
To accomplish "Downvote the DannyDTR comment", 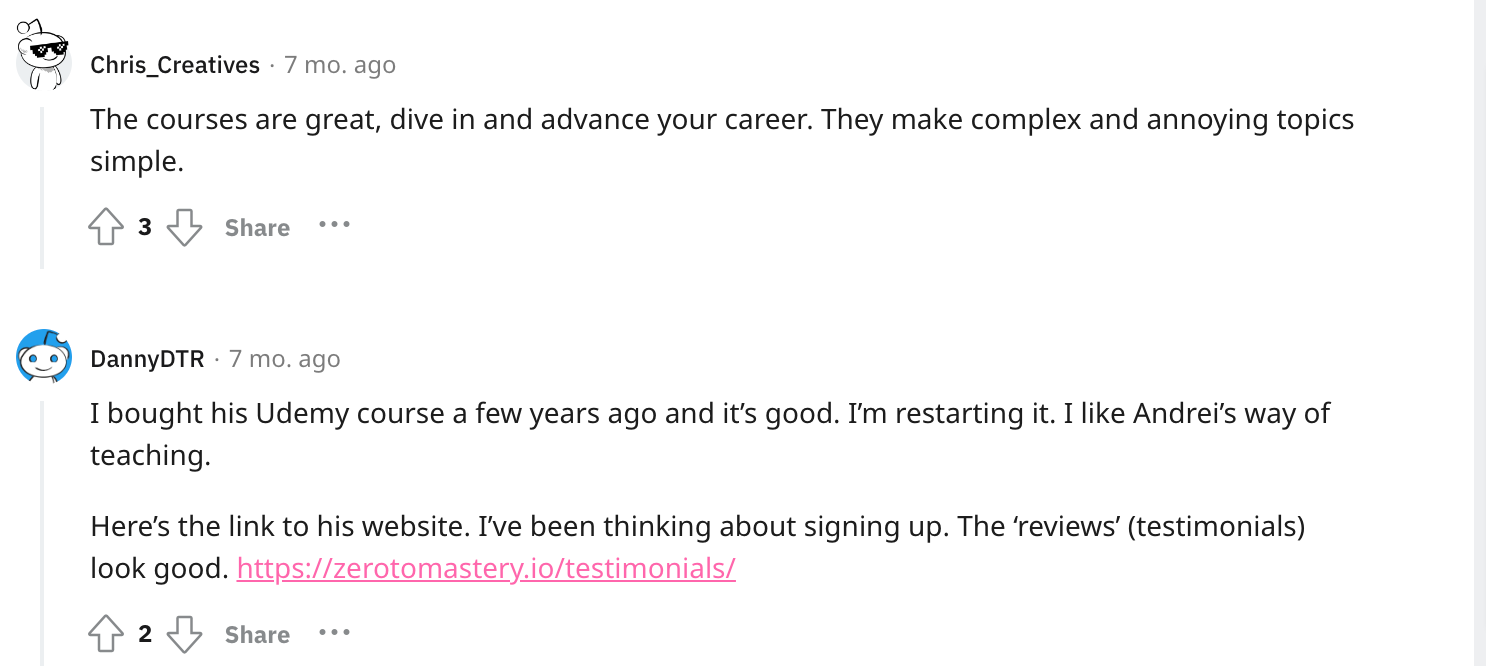I will click(184, 634).
